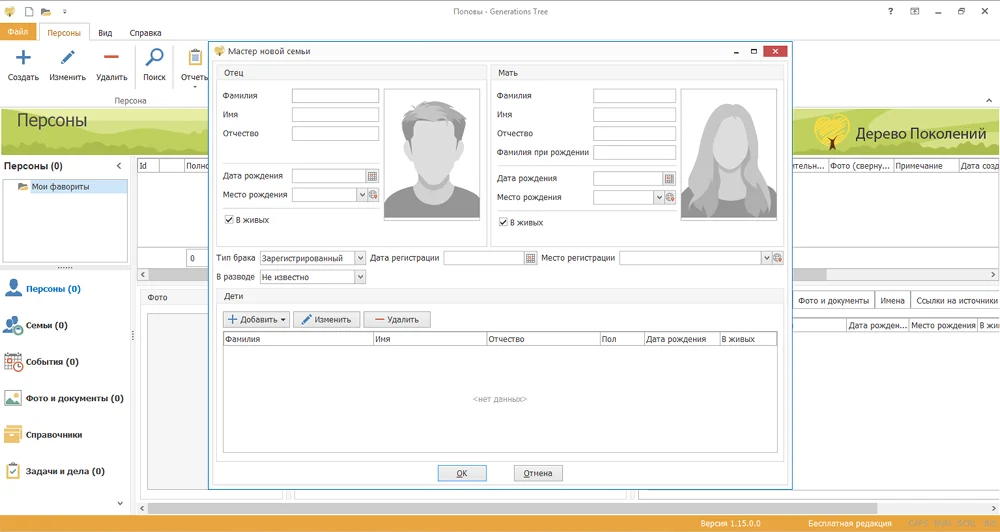This screenshot has width=1000, height=532.
Task: Click the father's Фамилия input field
Action: pyautogui.click(x=335, y=96)
